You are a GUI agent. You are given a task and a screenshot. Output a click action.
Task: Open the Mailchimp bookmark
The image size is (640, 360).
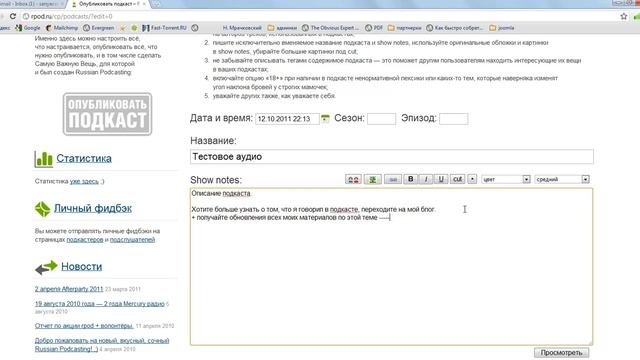pos(62,28)
